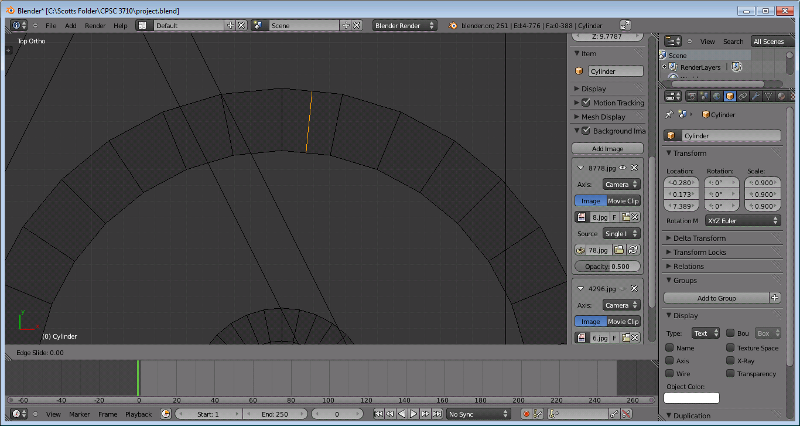Add a new screen layout with plus icon
Image resolution: width=800 pixels, height=426 pixels.
pyautogui.click(x=231, y=25)
